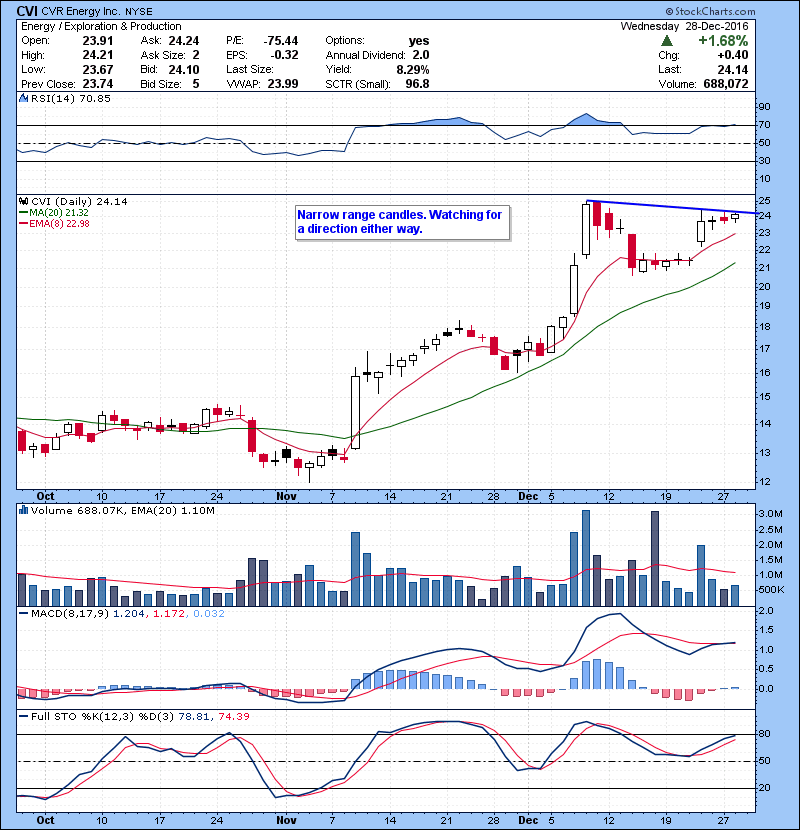The height and width of the screenshot is (830, 800).
Task: Click the light-blue MACD histogram value 0.032
Action: pyautogui.click(x=208, y=614)
